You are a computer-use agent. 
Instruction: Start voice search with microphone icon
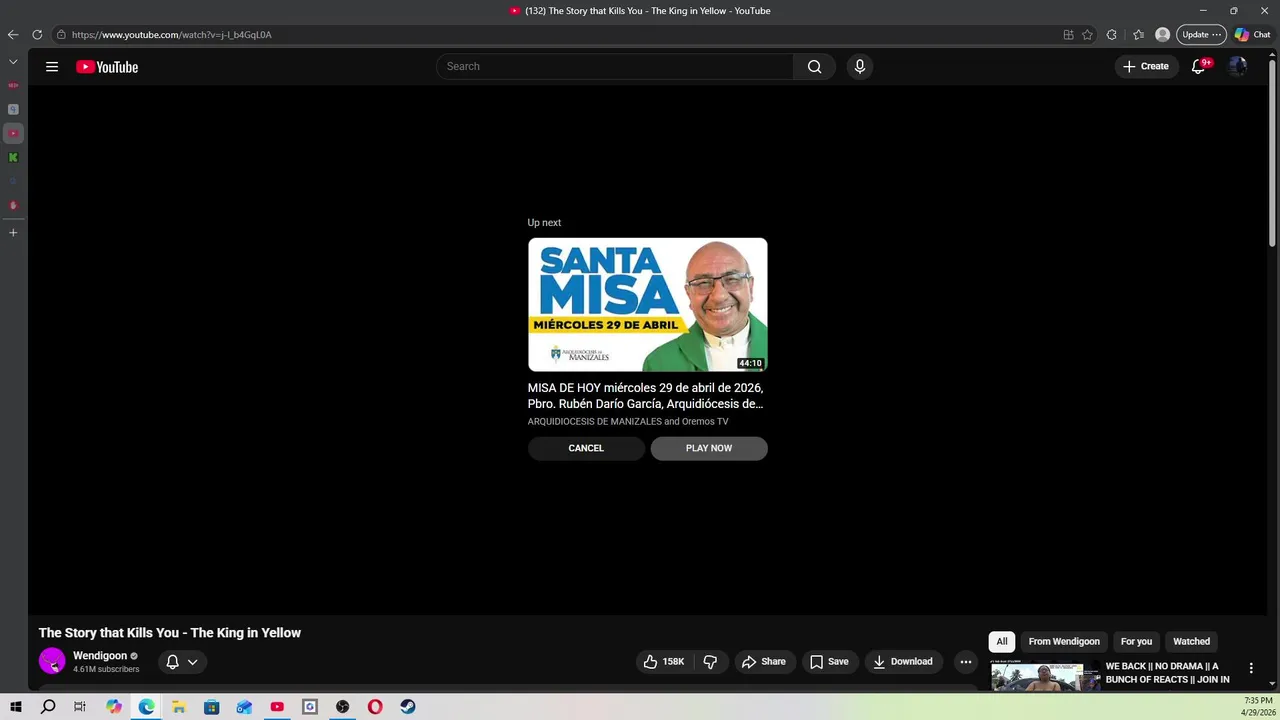pyautogui.click(x=859, y=67)
